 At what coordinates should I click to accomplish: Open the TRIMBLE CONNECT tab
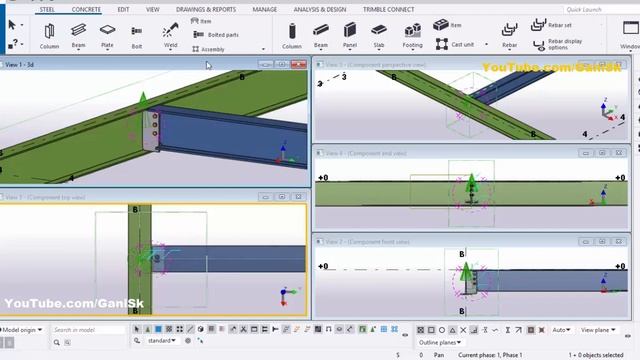click(x=389, y=9)
